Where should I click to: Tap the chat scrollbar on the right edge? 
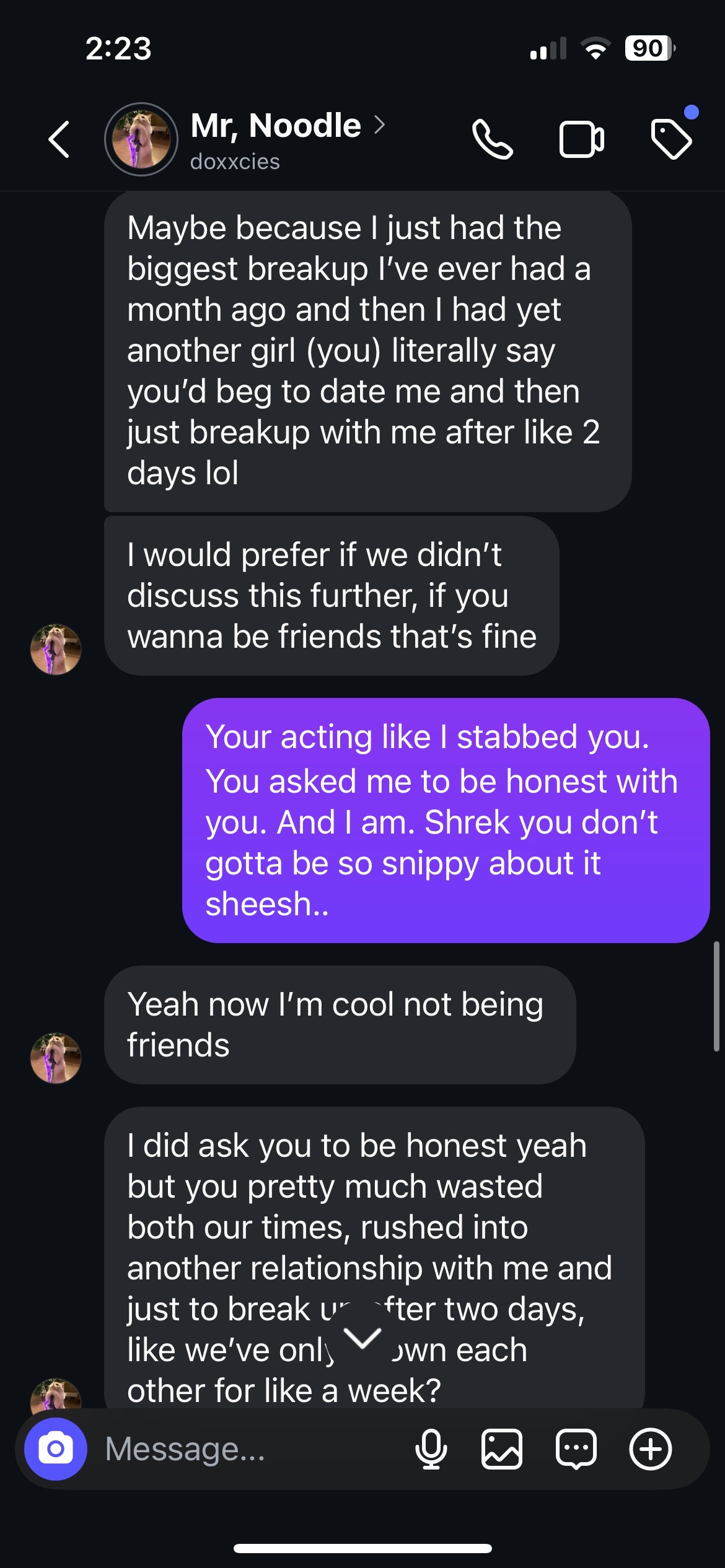pos(716,996)
